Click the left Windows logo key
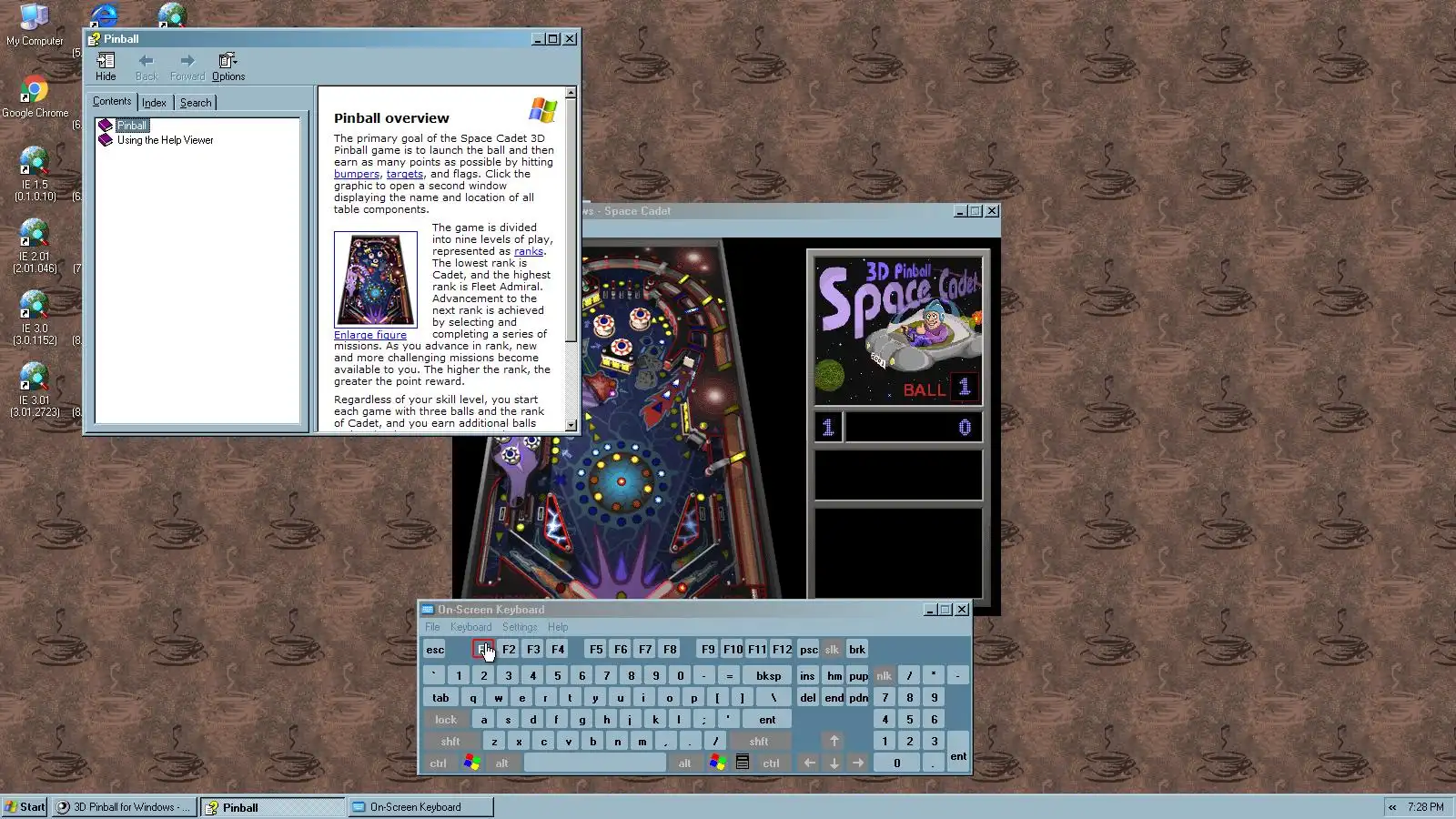 471,763
